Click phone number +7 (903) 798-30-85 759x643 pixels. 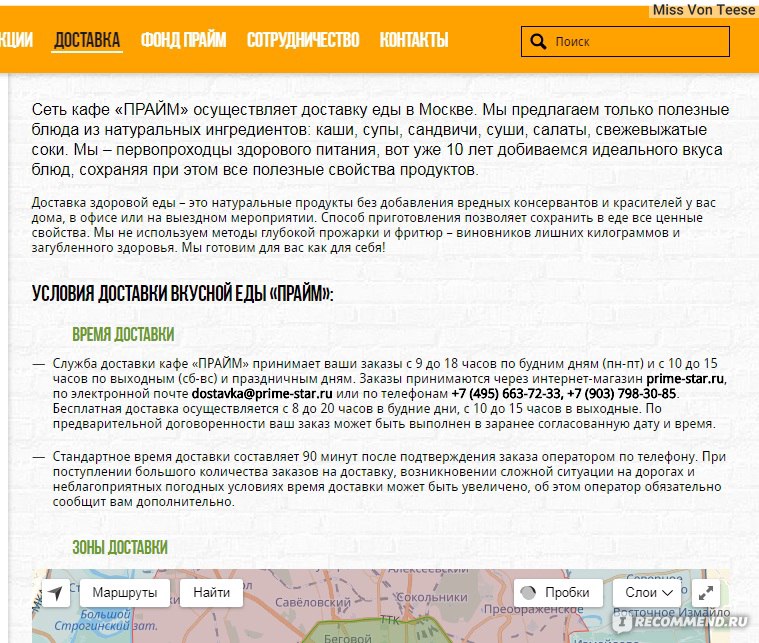click(622, 394)
